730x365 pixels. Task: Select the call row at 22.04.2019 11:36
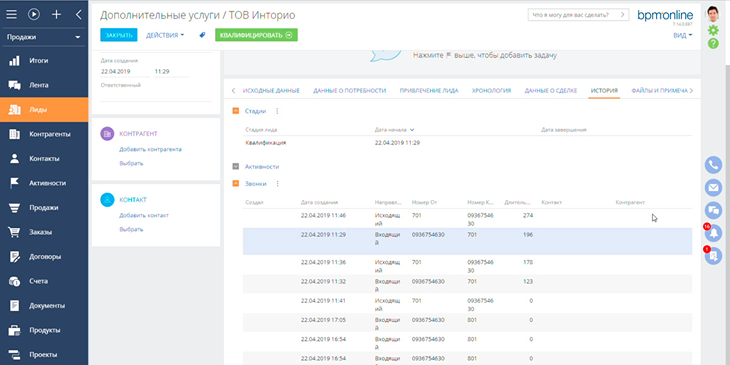click(467, 265)
